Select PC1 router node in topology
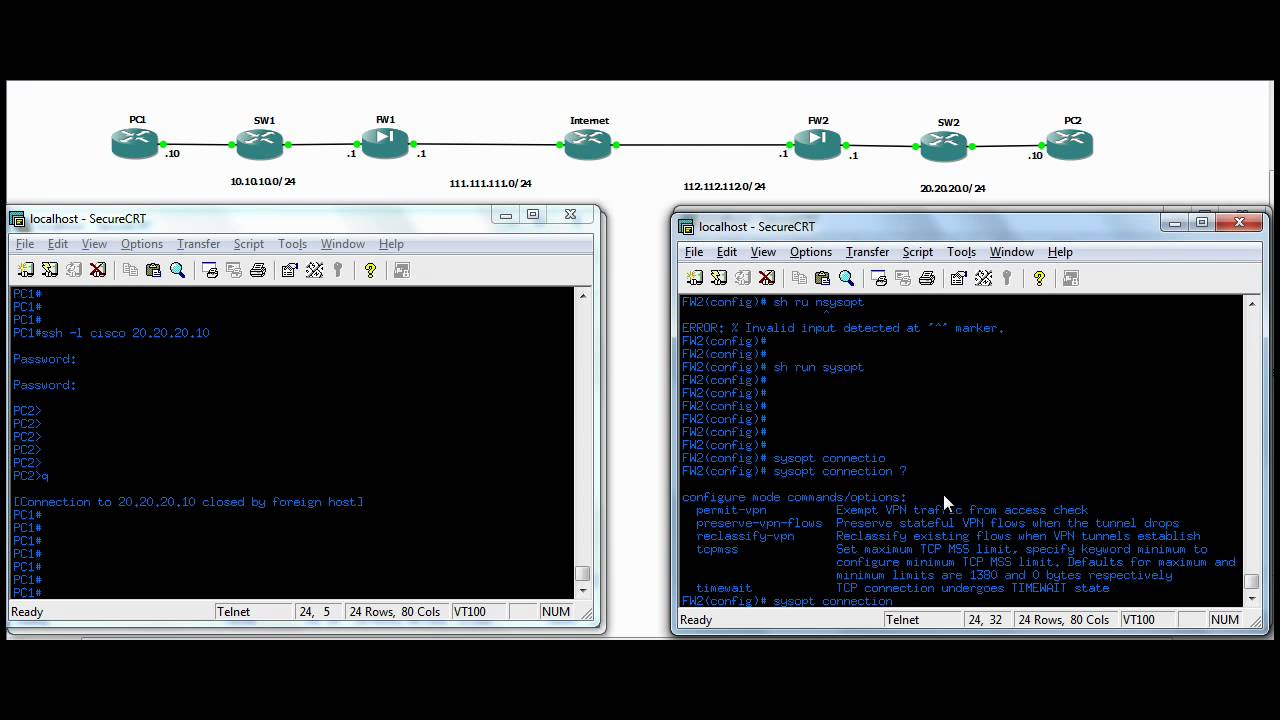Image resolution: width=1280 pixels, height=720 pixels. tap(136, 144)
